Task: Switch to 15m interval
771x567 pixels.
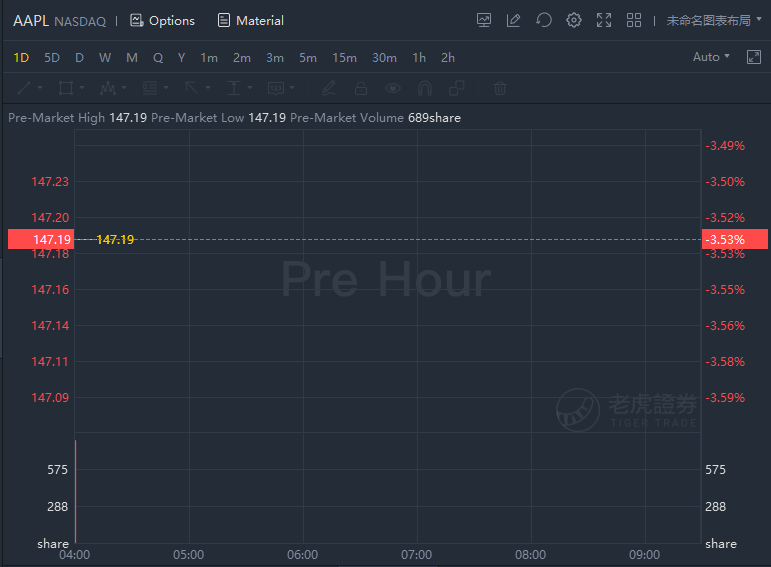Action: [344, 58]
